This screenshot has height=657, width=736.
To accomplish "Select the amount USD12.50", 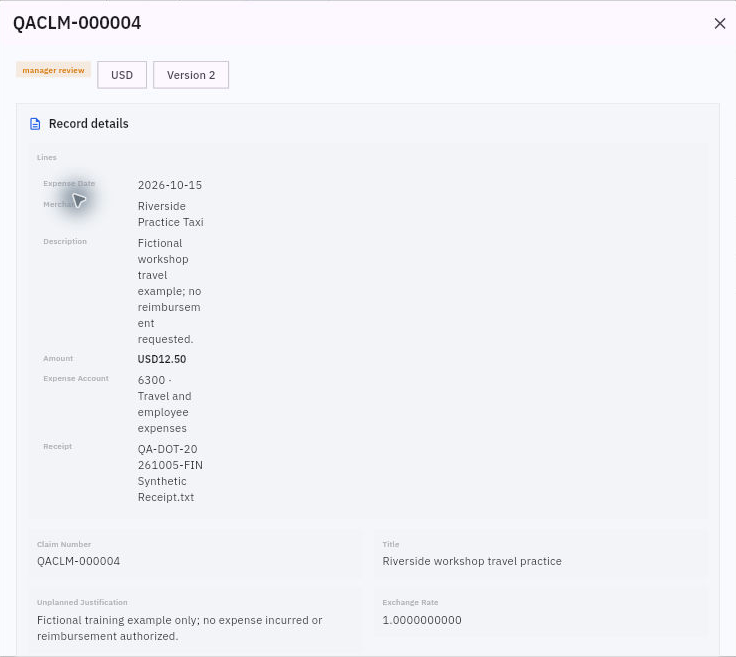I will tap(162, 359).
